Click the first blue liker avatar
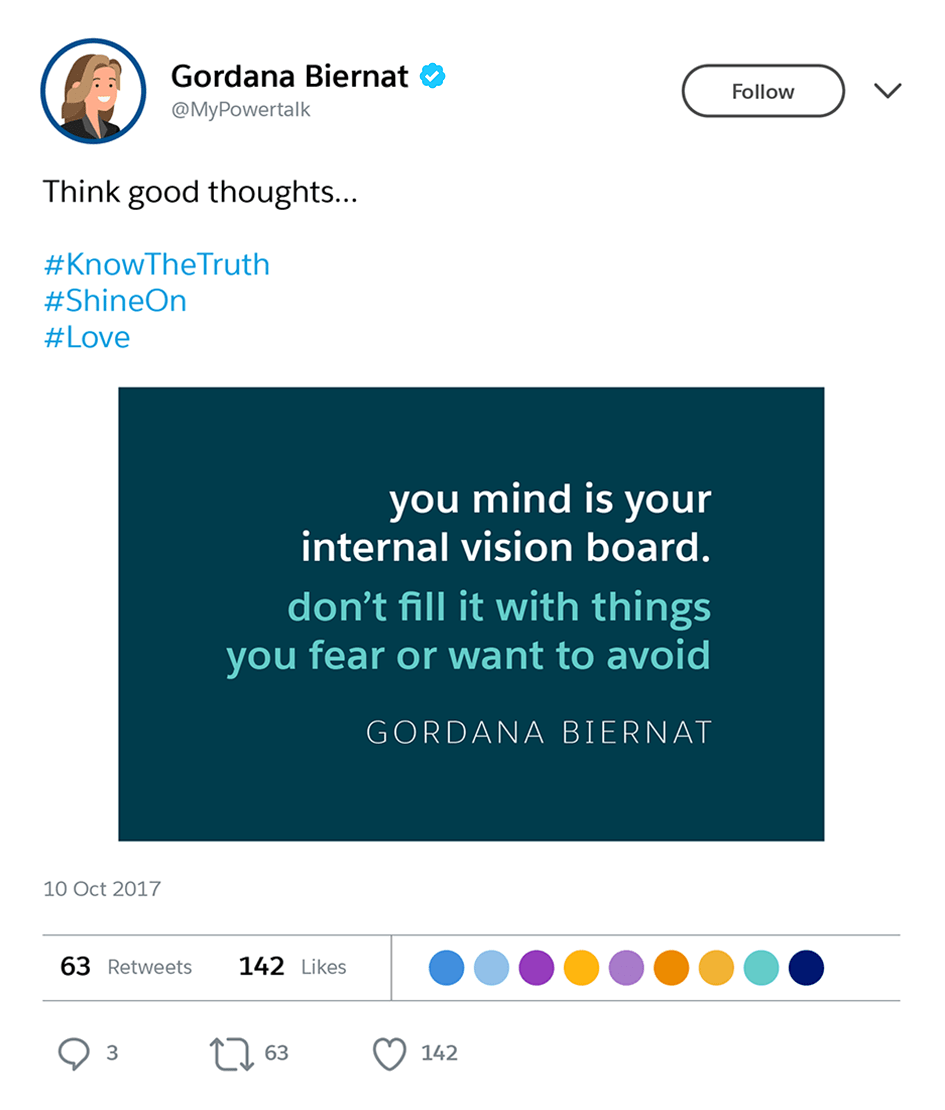The width and height of the screenshot is (945, 1110). [x=446, y=968]
